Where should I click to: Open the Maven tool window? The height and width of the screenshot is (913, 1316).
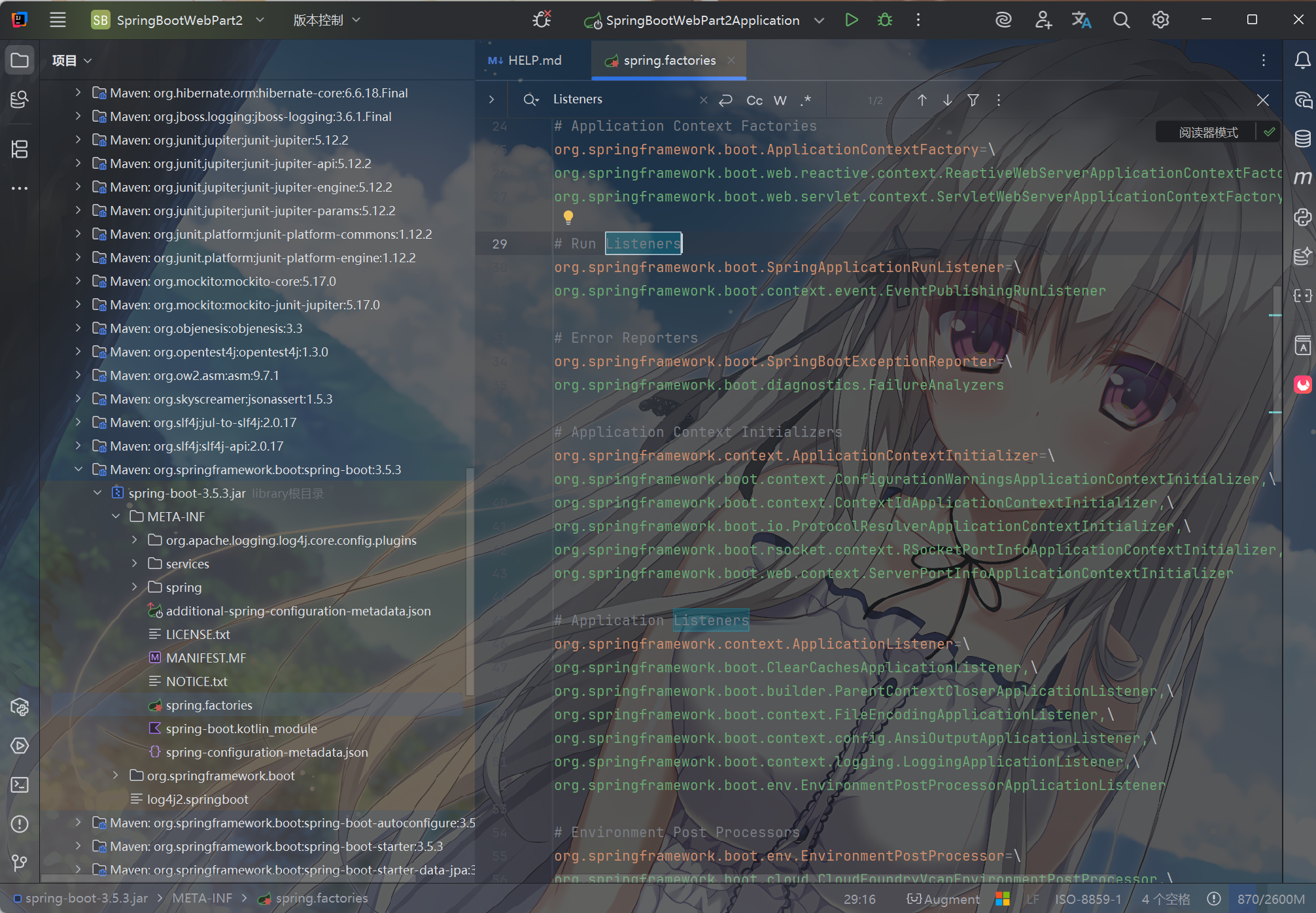[x=1302, y=177]
